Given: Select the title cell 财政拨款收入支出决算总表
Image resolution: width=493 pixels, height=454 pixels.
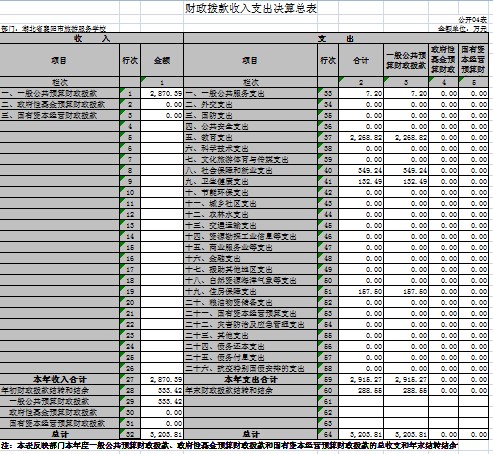Looking at the screenshot, I should [251, 8].
